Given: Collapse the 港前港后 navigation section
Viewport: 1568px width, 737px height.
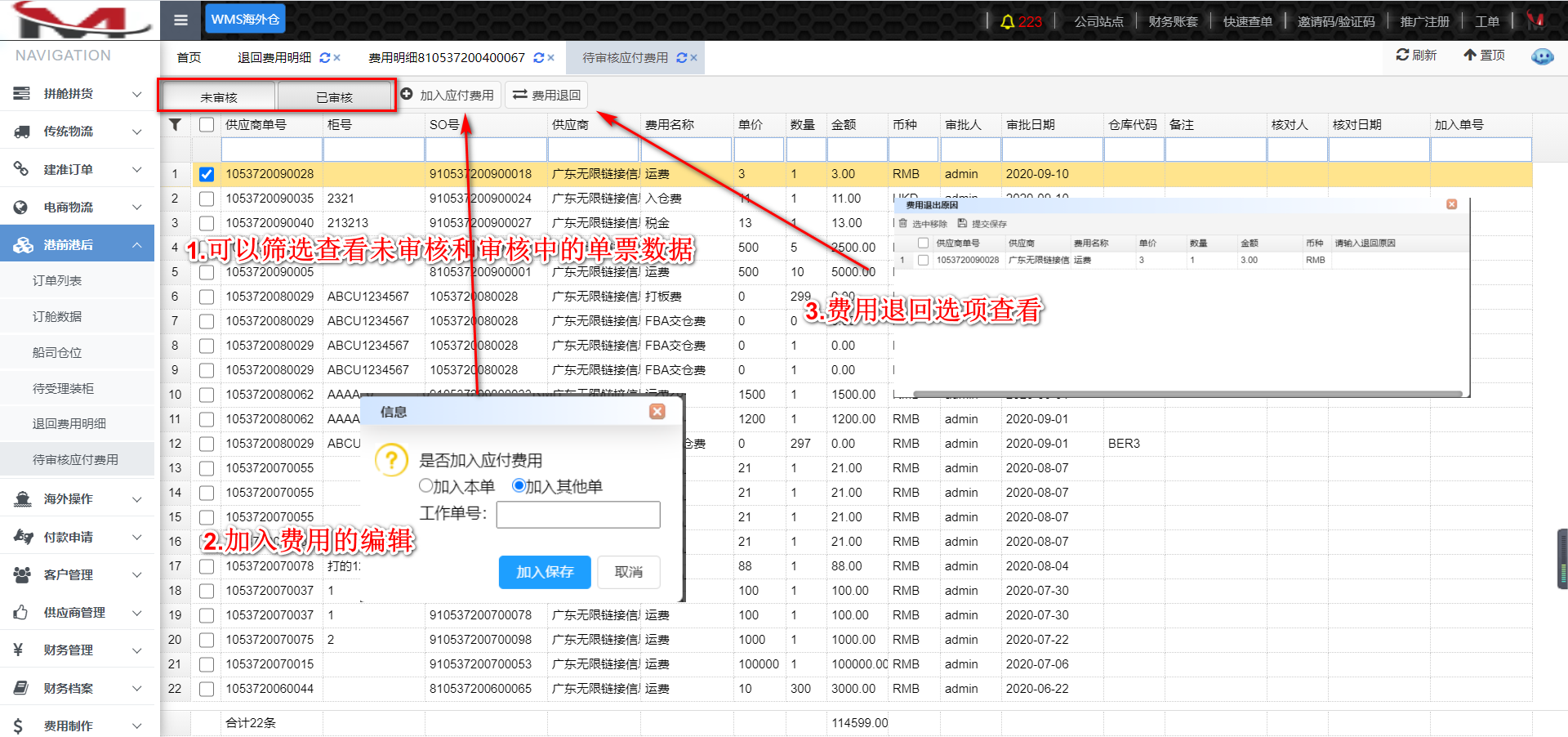Looking at the screenshot, I should click(x=78, y=244).
